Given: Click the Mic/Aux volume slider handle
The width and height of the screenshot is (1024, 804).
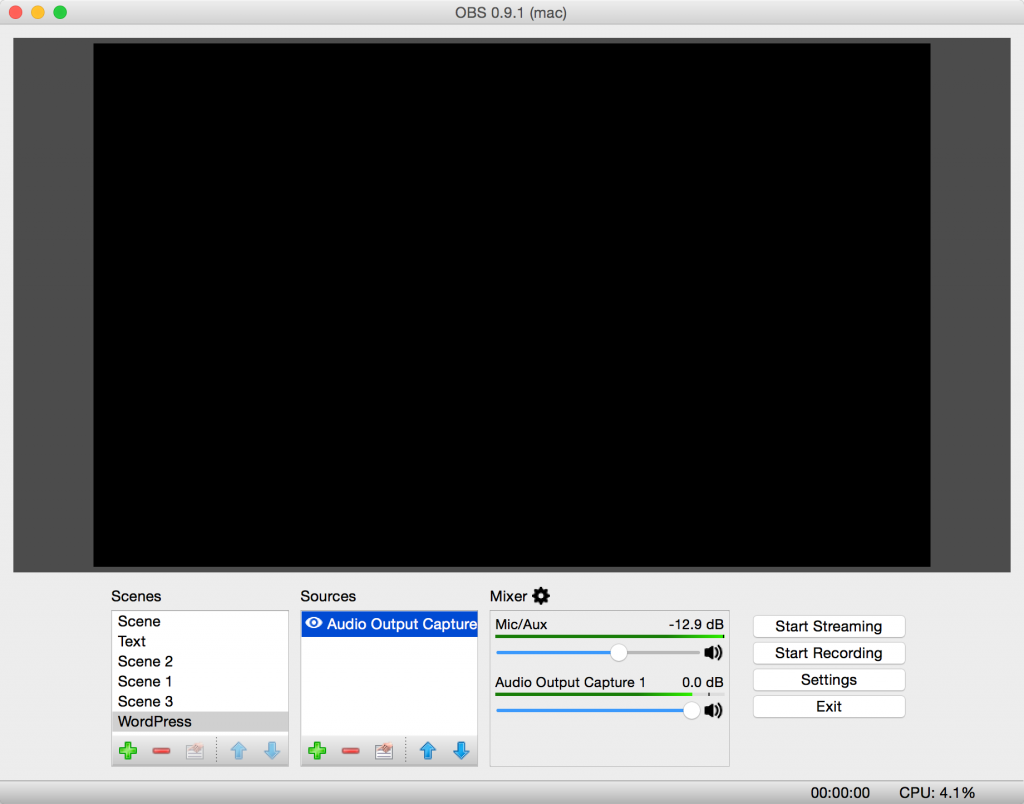Looking at the screenshot, I should coord(618,652).
